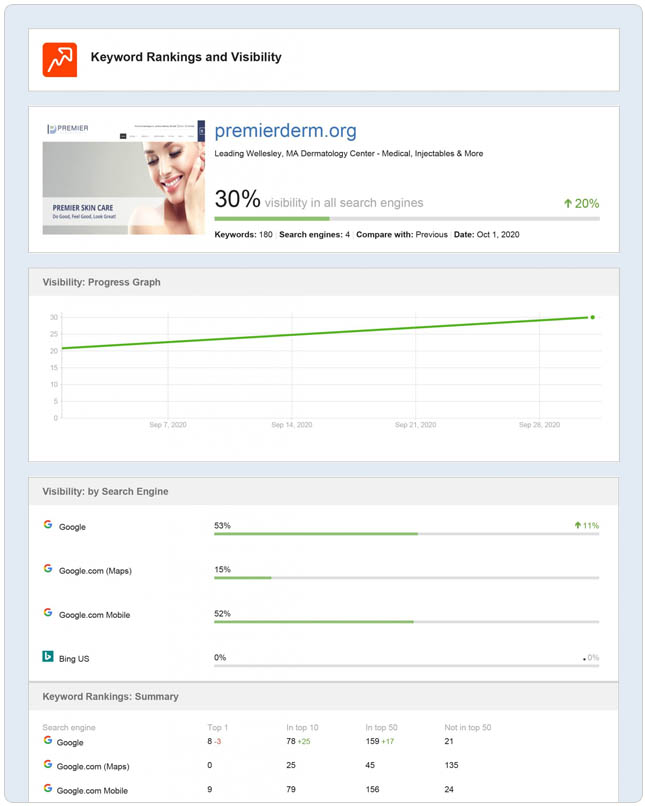
Task: Click the Google 53% visibility bar
Action: point(406,534)
